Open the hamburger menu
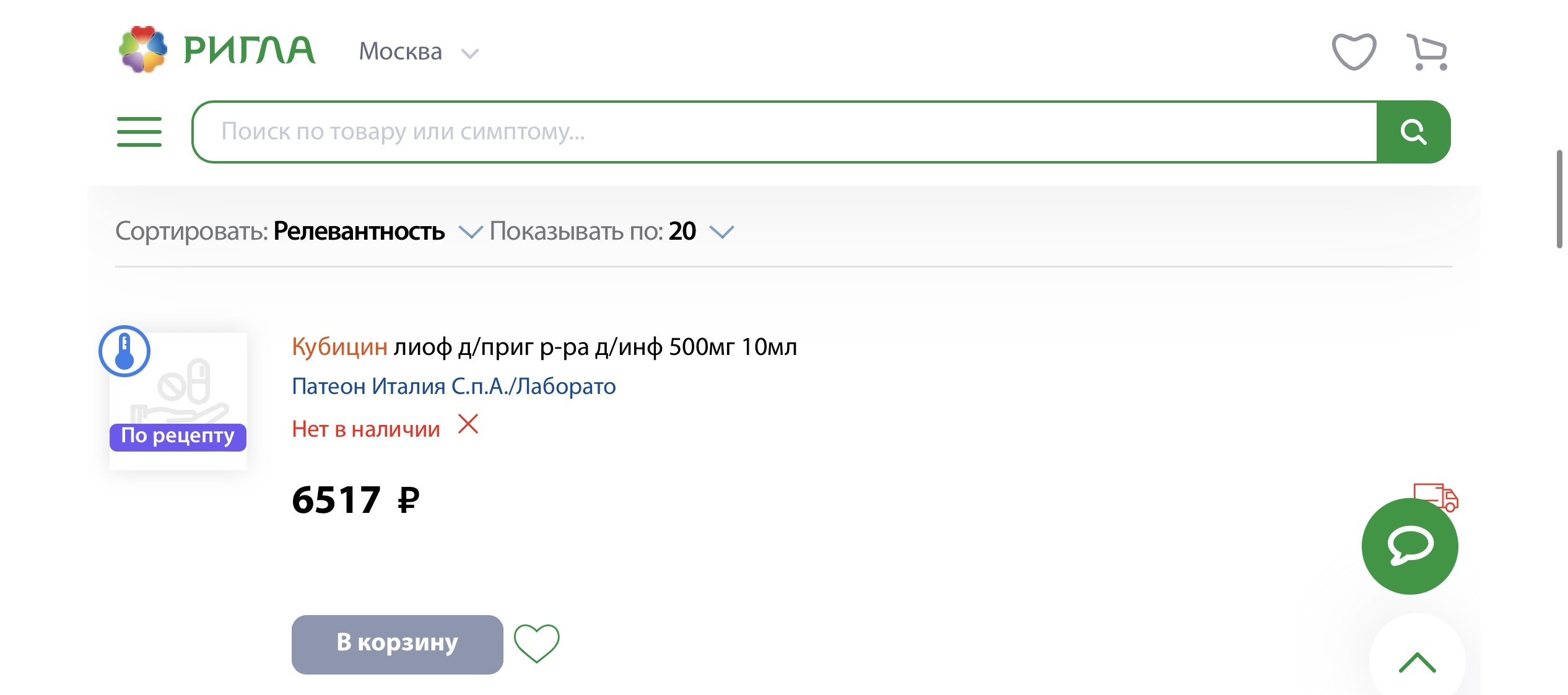 (x=139, y=132)
